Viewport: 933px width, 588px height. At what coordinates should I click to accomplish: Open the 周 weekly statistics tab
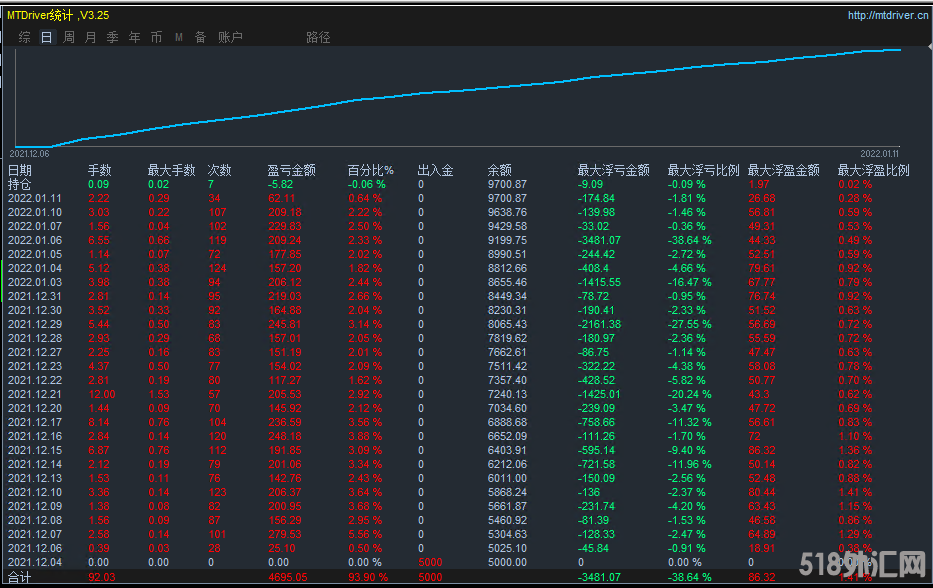click(69, 37)
